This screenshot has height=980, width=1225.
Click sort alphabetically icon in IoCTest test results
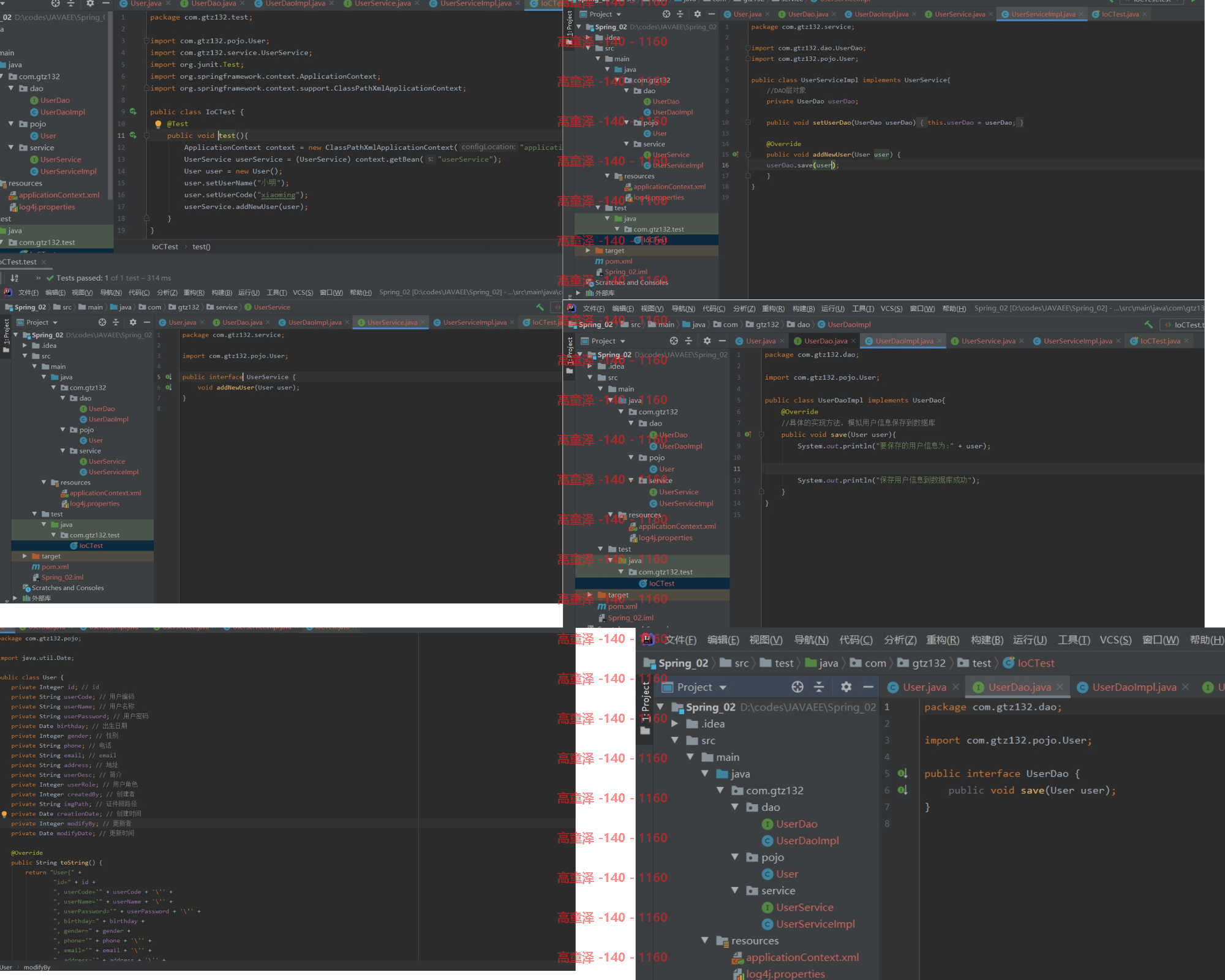15,278
